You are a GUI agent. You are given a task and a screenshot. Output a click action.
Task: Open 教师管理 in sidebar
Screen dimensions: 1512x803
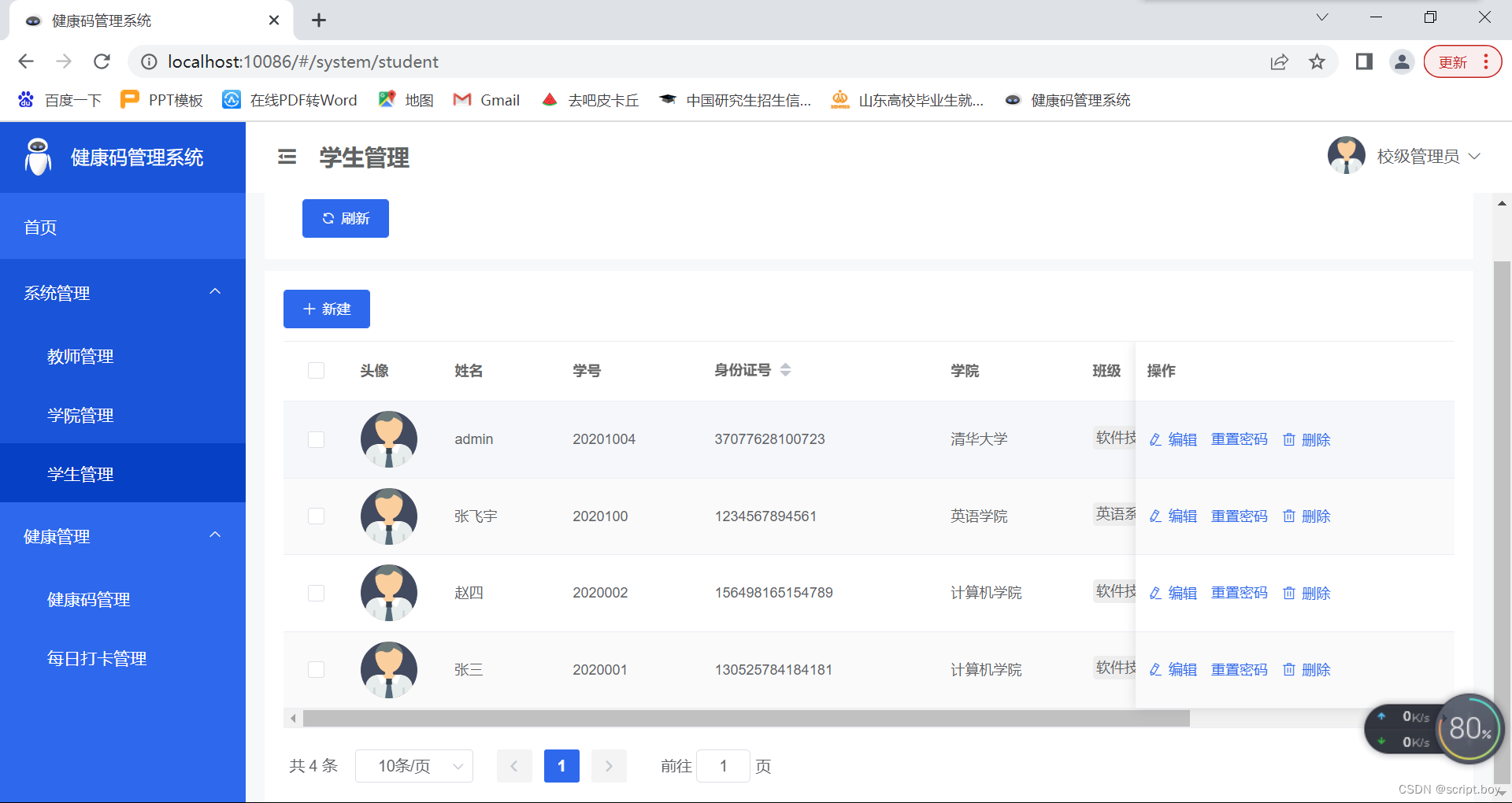123,356
